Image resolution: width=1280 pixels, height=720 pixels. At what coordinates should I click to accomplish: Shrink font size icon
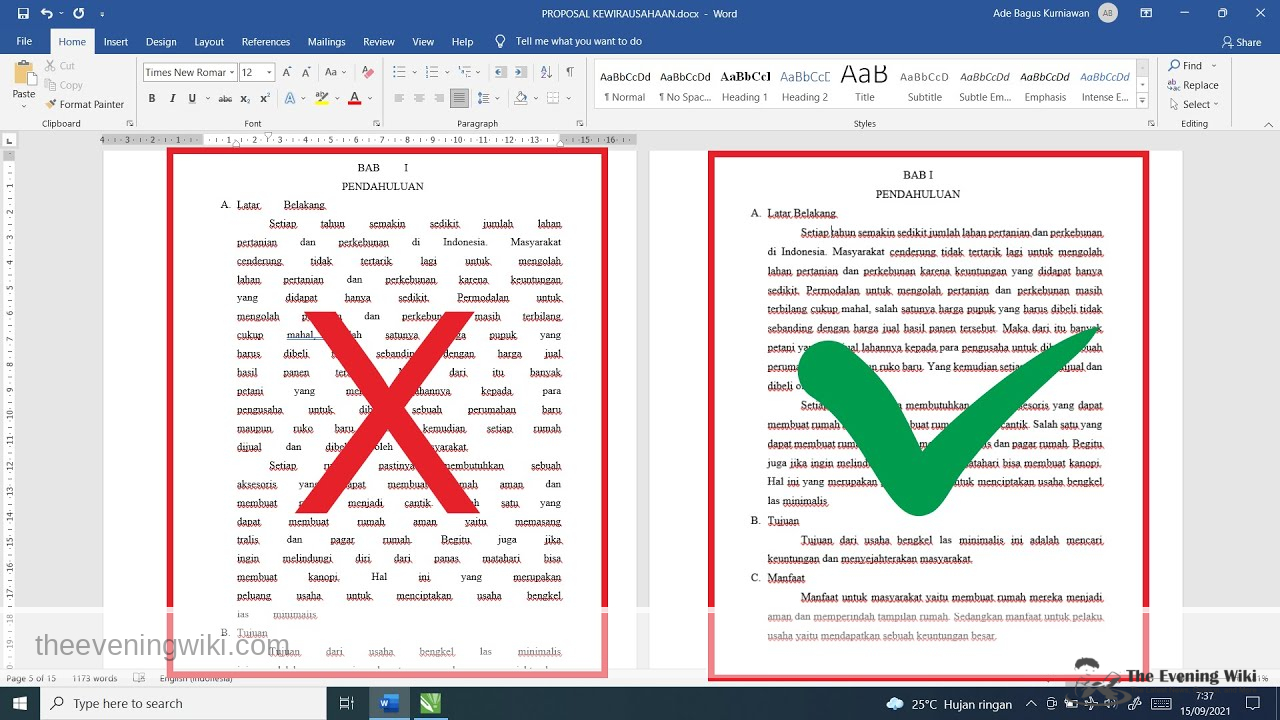tap(307, 72)
